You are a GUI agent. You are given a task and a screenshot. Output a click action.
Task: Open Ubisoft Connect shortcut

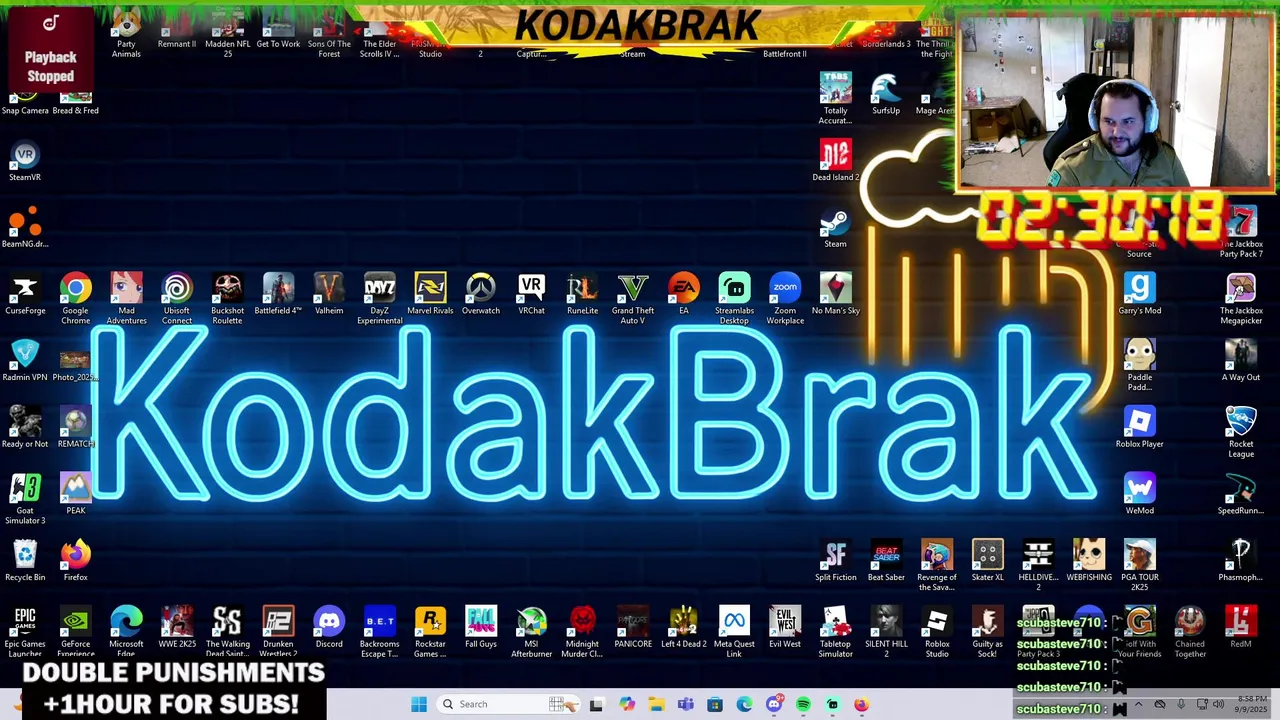tap(177, 298)
